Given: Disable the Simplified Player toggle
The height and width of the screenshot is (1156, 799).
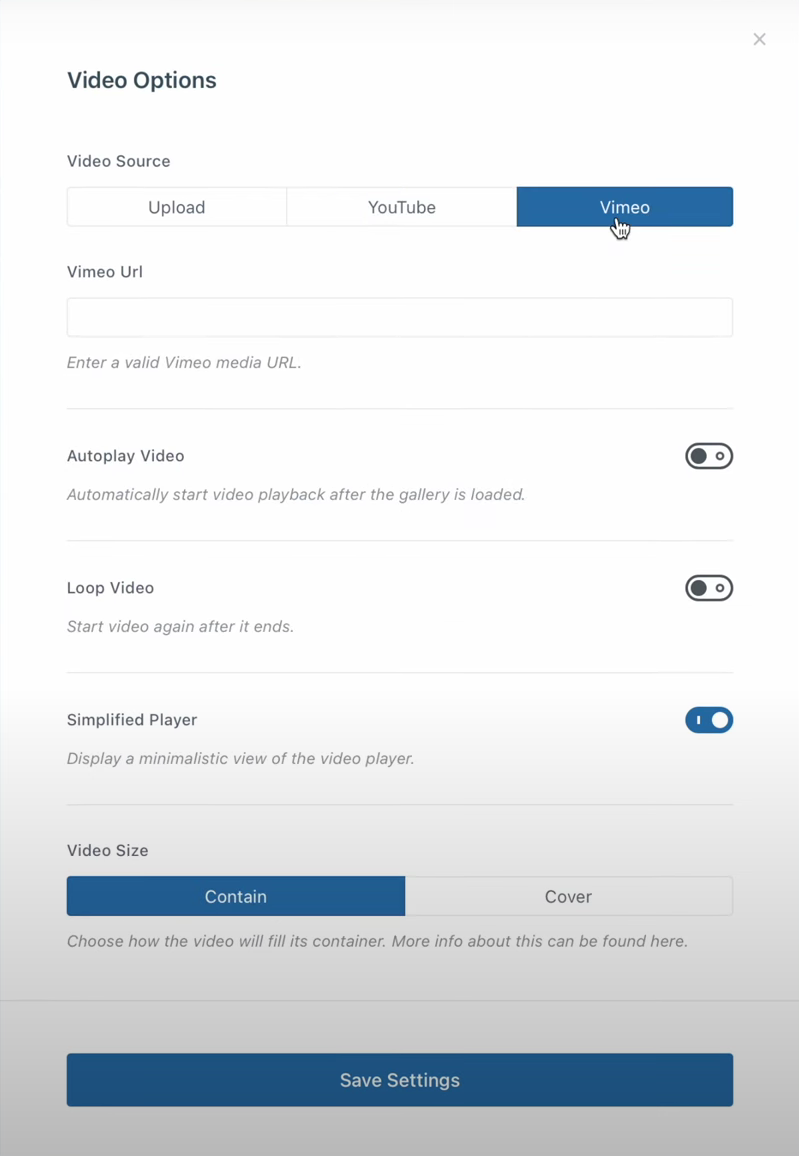Looking at the screenshot, I should [708, 720].
